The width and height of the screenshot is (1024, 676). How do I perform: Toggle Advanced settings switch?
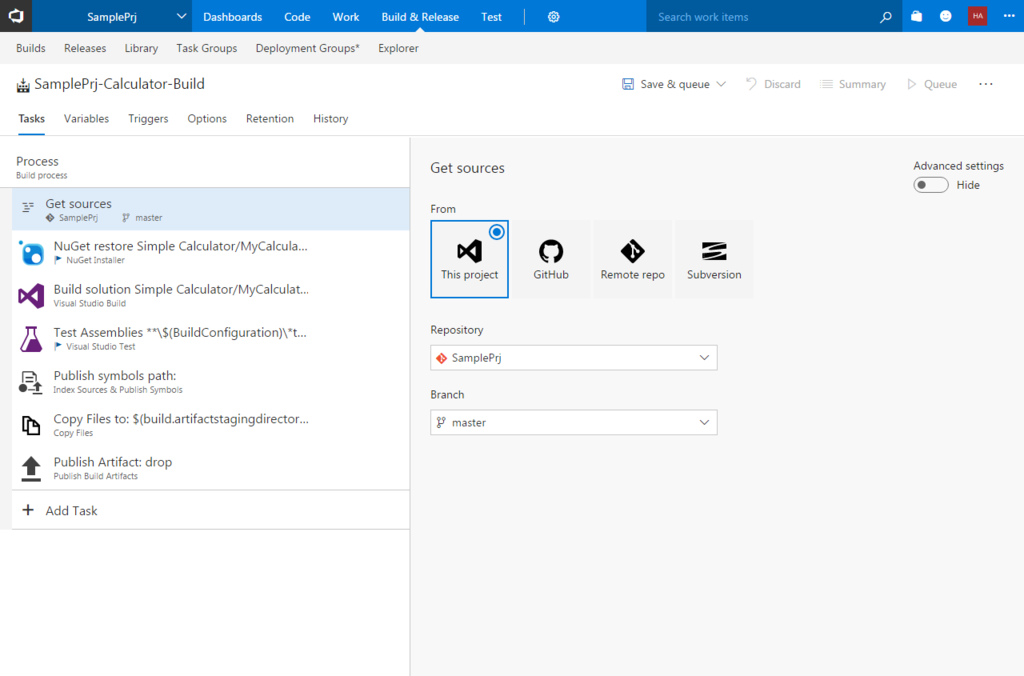point(931,185)
